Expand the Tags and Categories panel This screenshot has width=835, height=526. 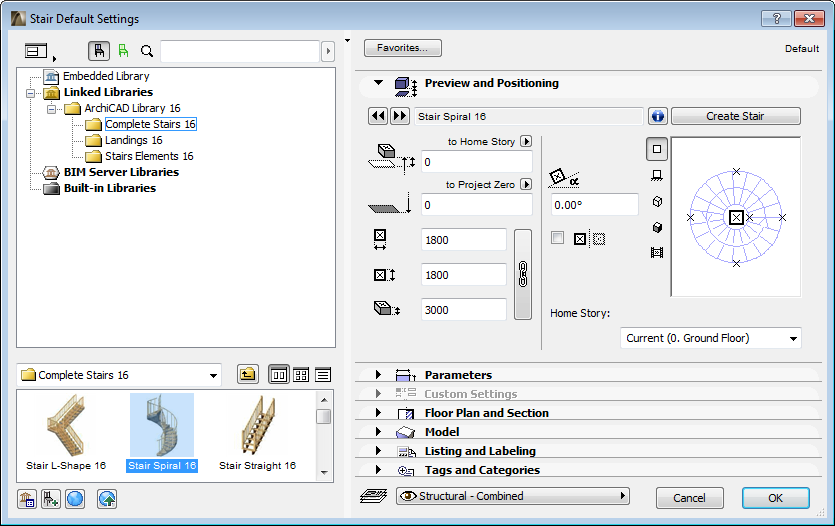tap(378, 470)
